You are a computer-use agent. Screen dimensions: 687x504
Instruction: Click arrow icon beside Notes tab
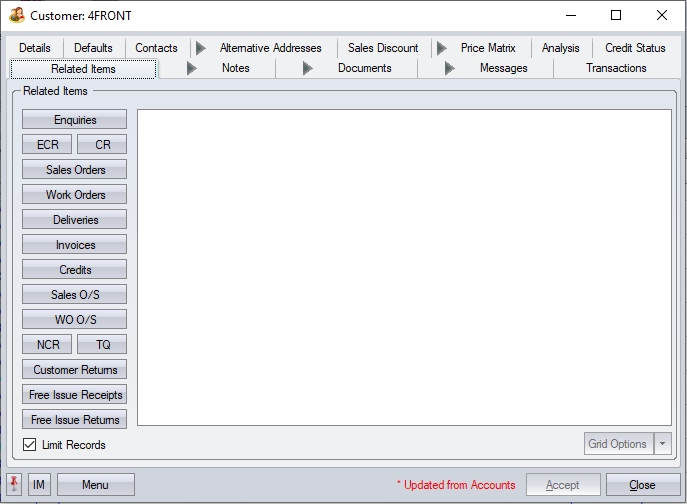(192, 68)
